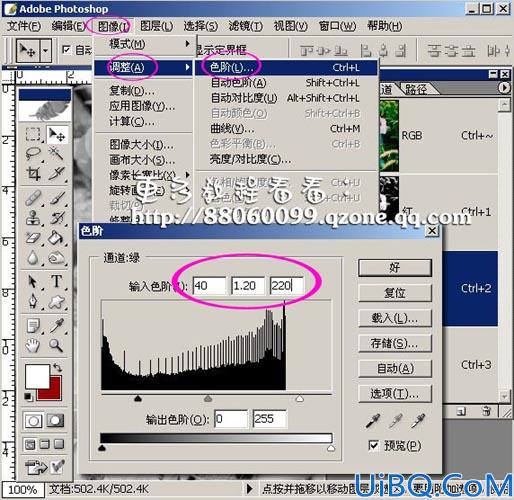The height and width of the screenshot is (500, 514).
Task: Select the Path Selection arrow tool
Action: pos(33,282)
